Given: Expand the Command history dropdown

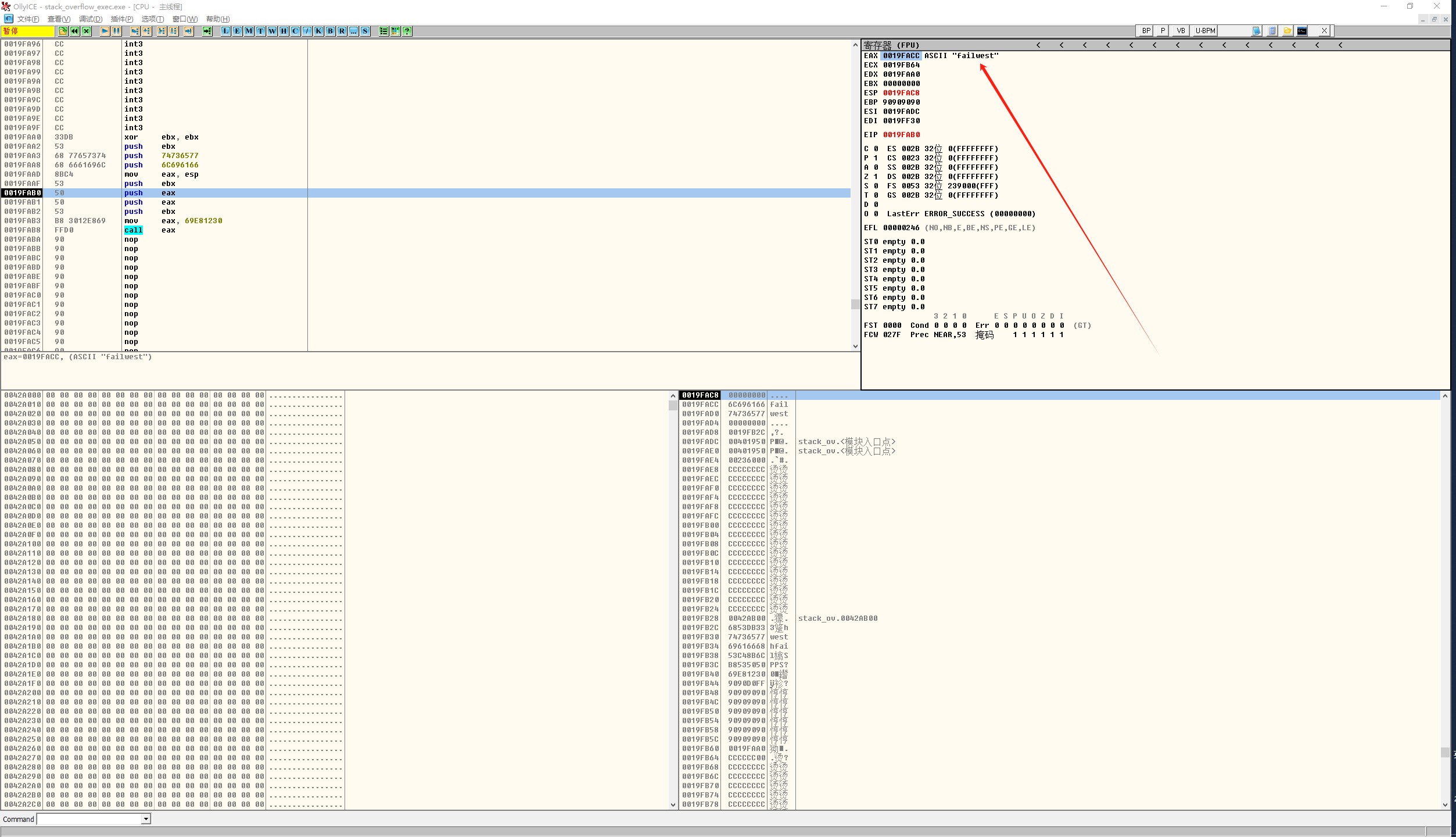Looking at the screenshot, I should [x=146, y=818].
